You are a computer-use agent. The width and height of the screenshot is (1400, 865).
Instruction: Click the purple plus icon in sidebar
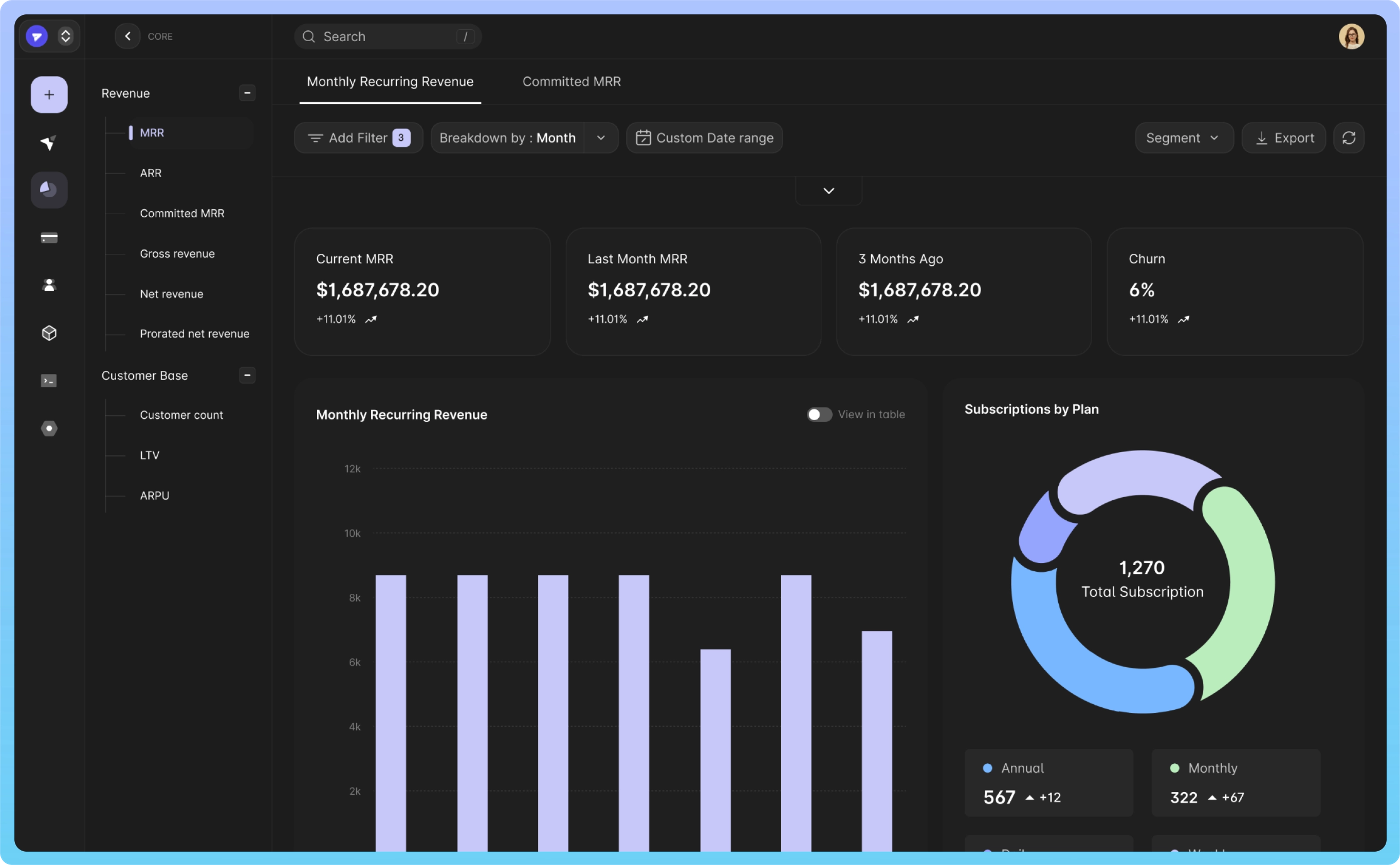49,95
